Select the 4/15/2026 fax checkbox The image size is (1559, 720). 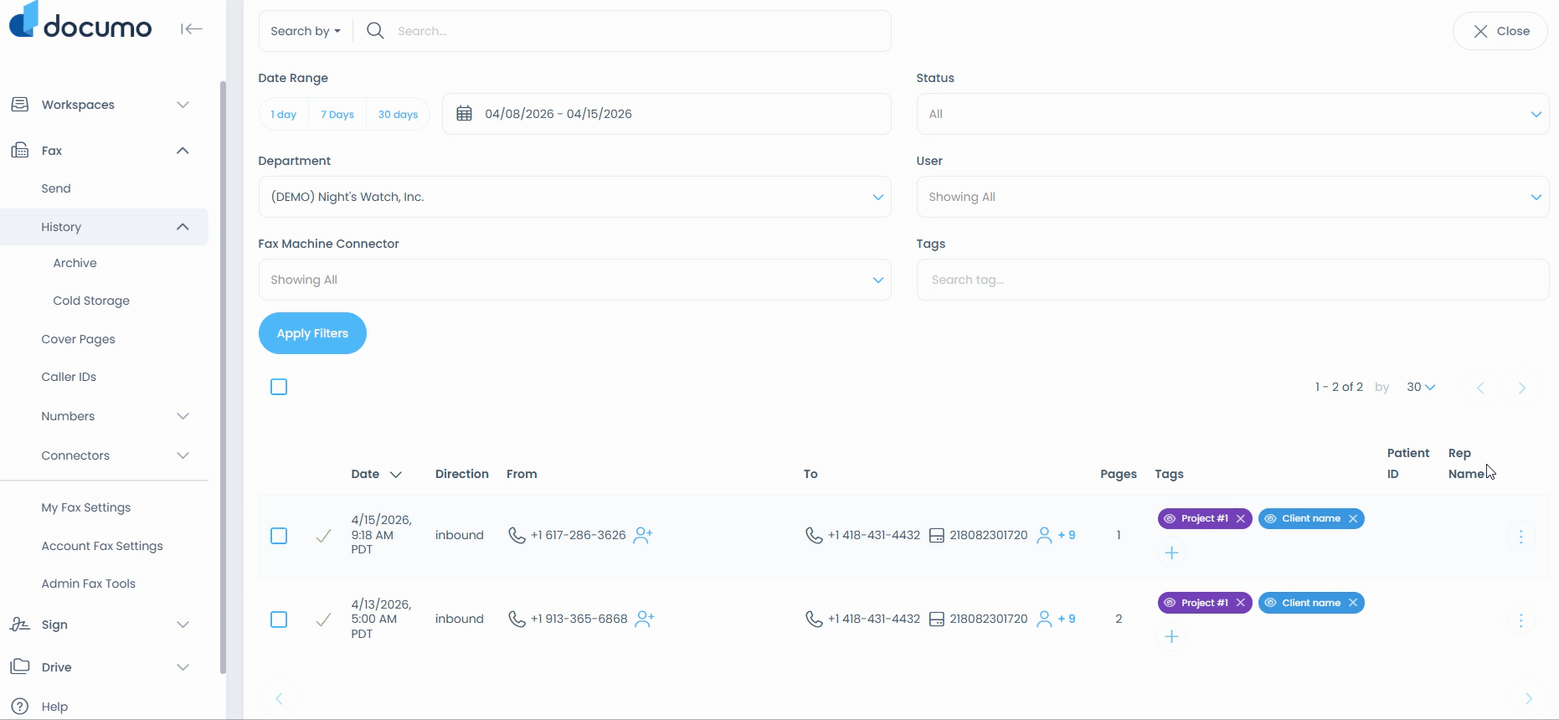279,536
